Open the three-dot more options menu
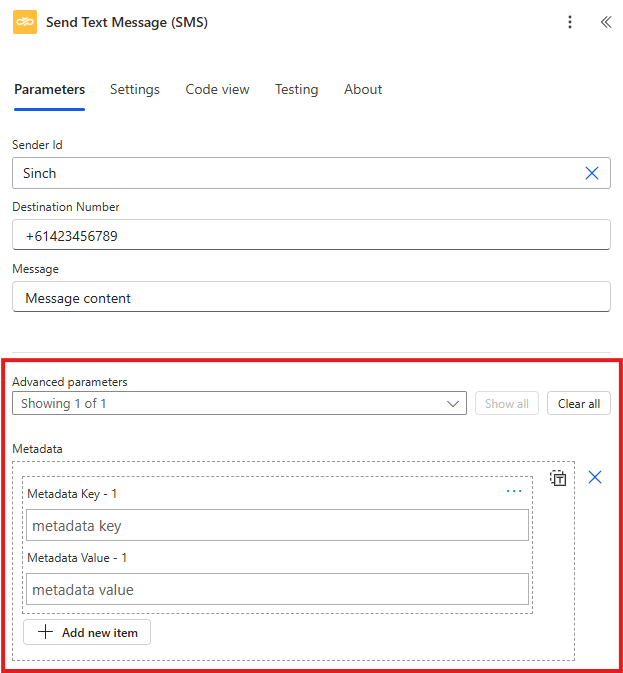This screenshot has height=673, width=623. 570,22
